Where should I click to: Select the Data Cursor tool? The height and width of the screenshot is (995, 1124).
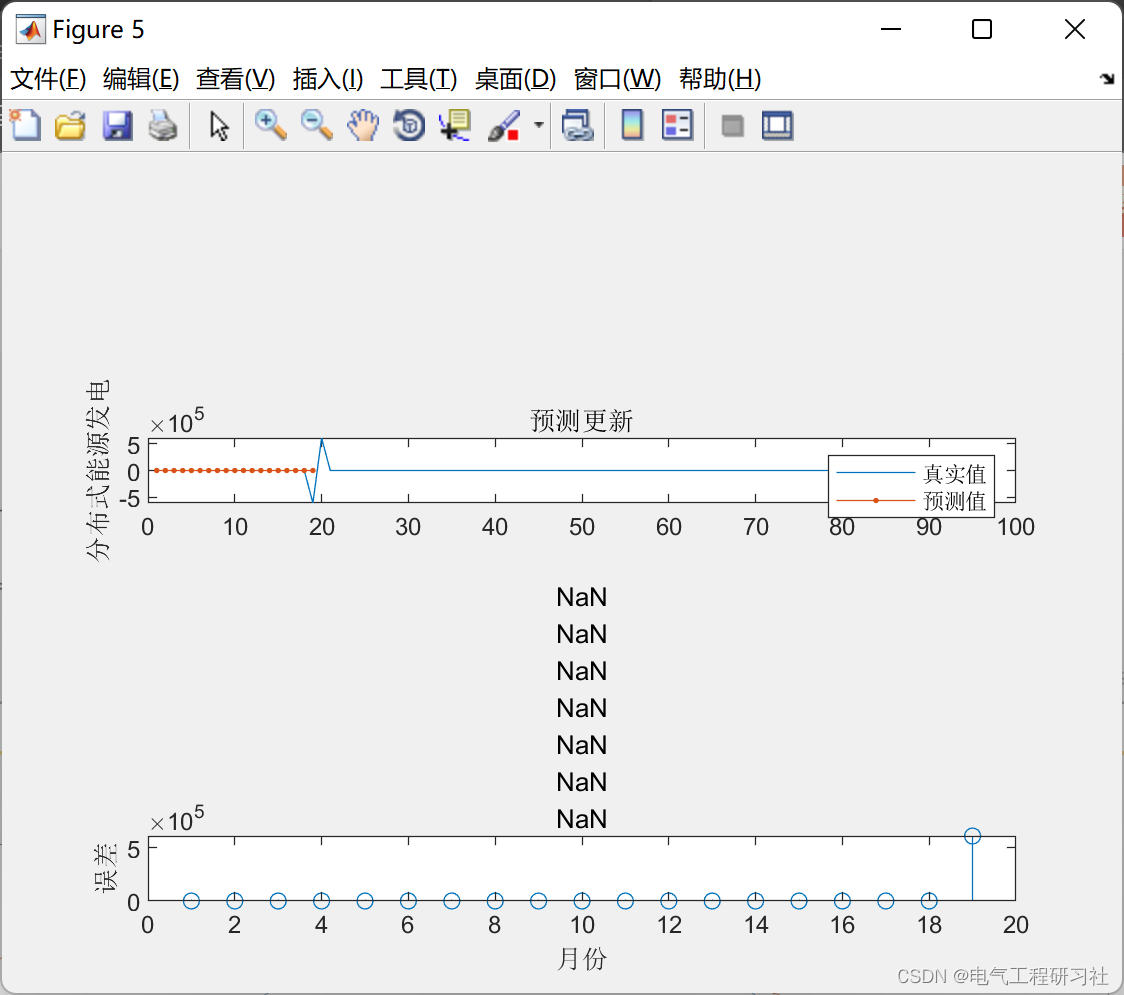[454, 125]
